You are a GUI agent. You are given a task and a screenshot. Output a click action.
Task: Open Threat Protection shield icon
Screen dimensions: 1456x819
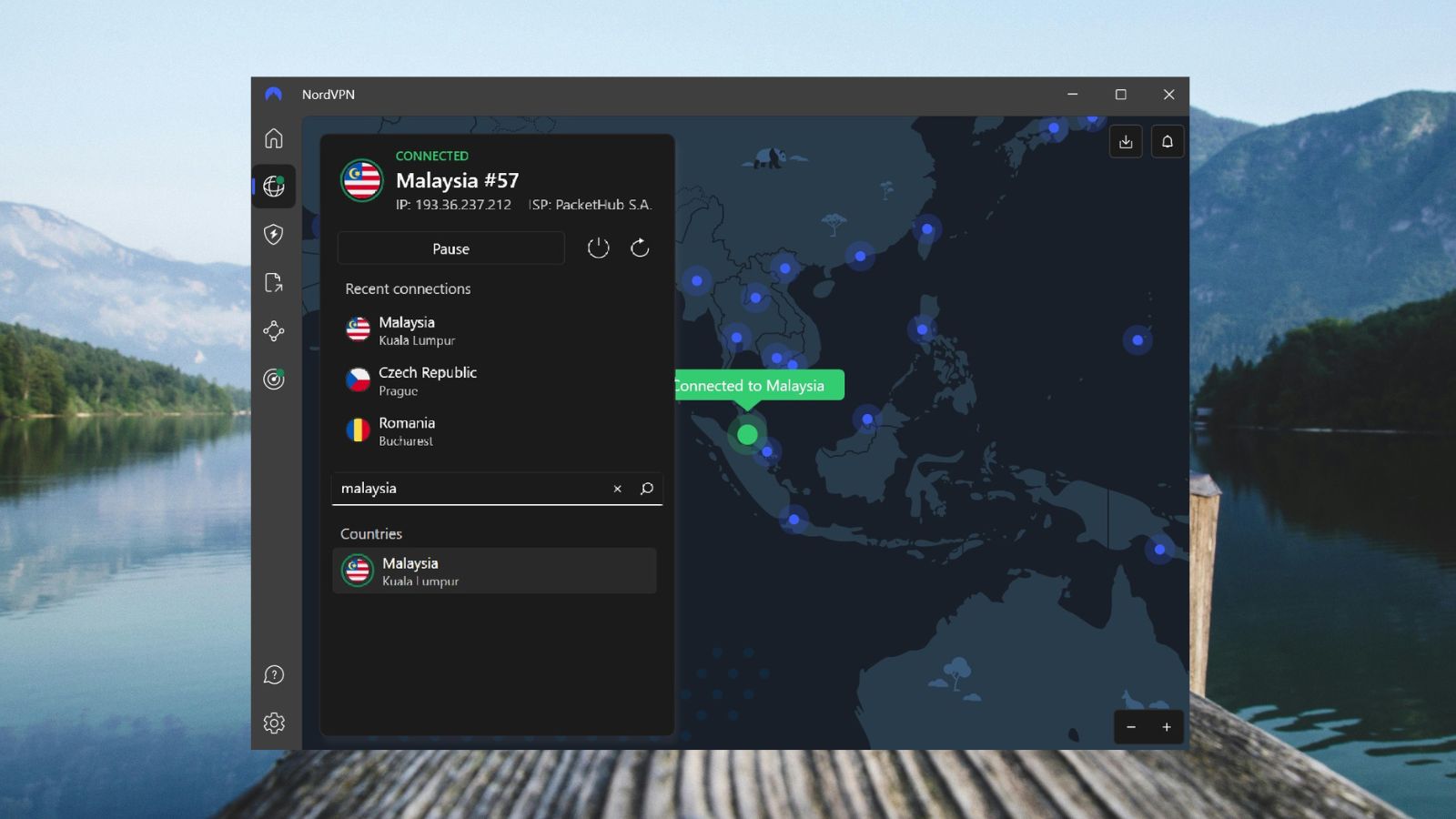click(273, 235)
